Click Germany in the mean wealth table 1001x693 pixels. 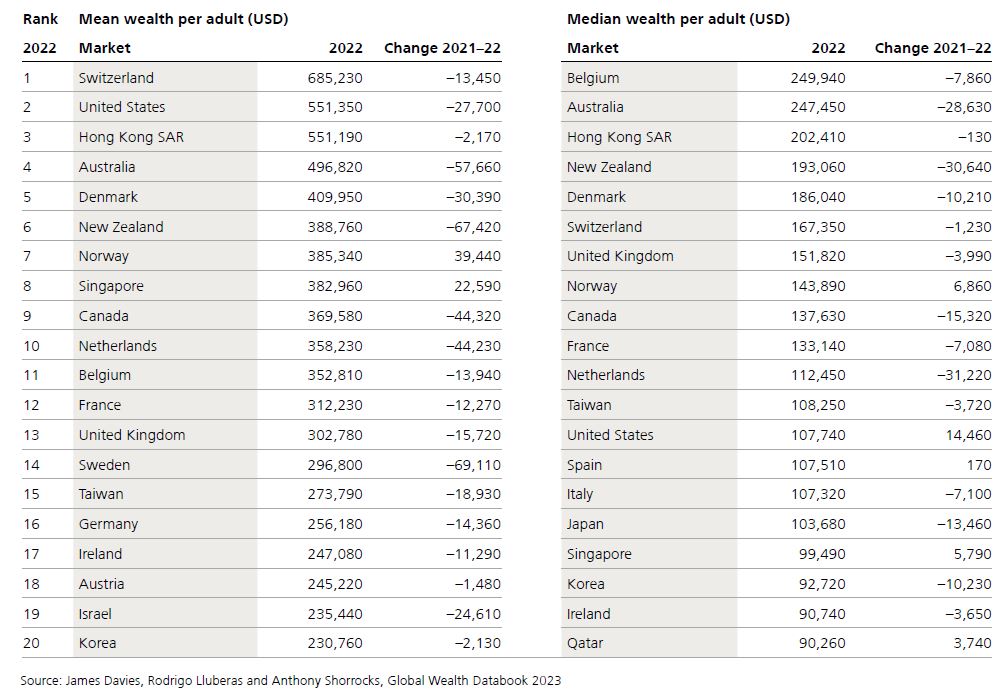coord(108,524)
